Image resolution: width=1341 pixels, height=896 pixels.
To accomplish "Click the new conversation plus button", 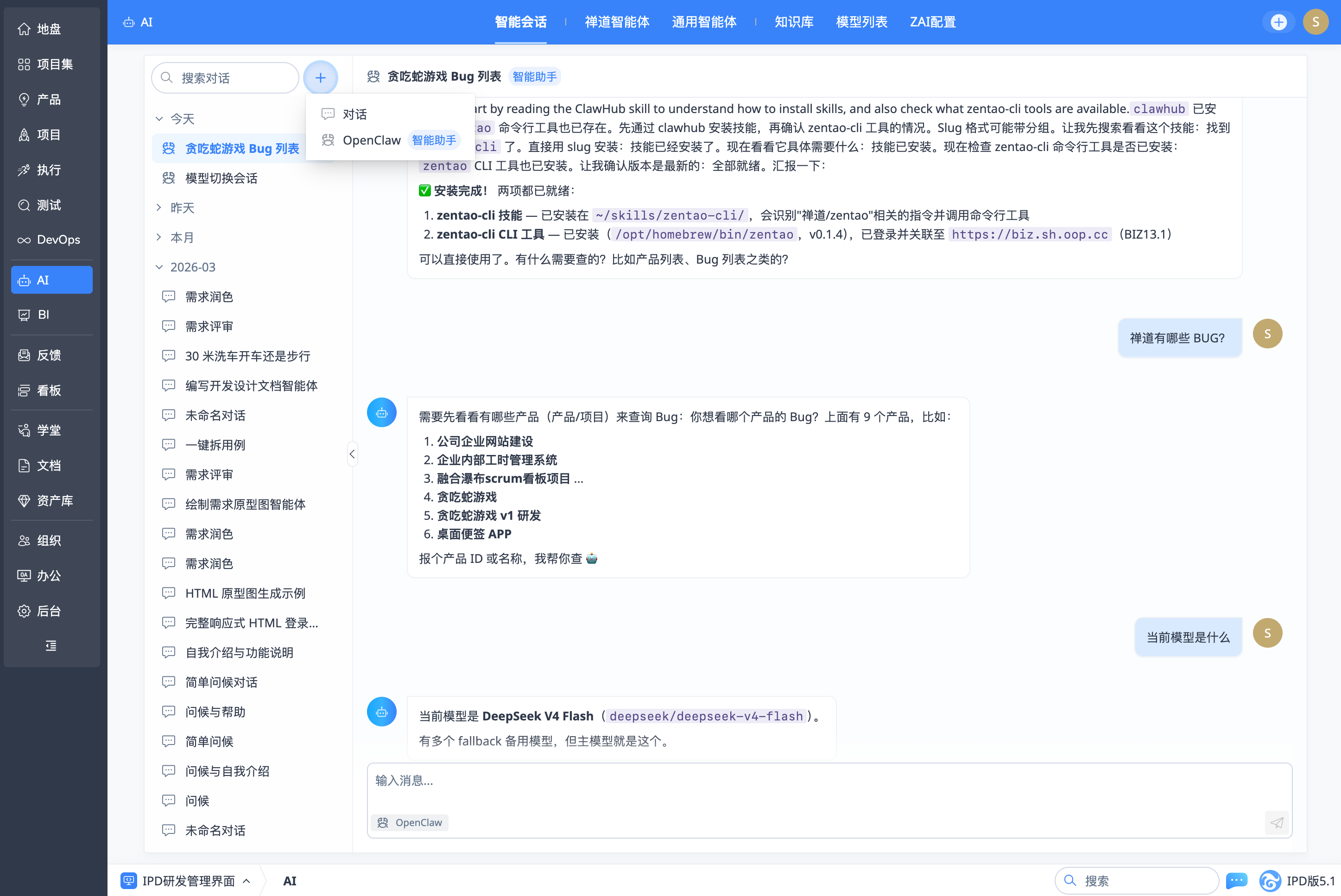I will click(x=321, y=78).
